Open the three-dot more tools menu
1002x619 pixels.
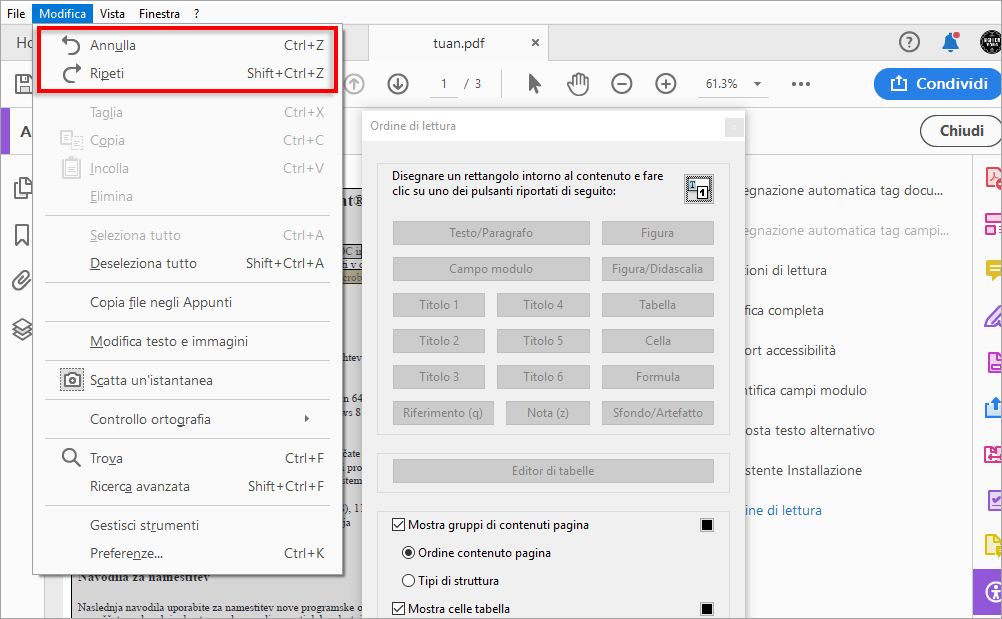click(x=800, y=84)
